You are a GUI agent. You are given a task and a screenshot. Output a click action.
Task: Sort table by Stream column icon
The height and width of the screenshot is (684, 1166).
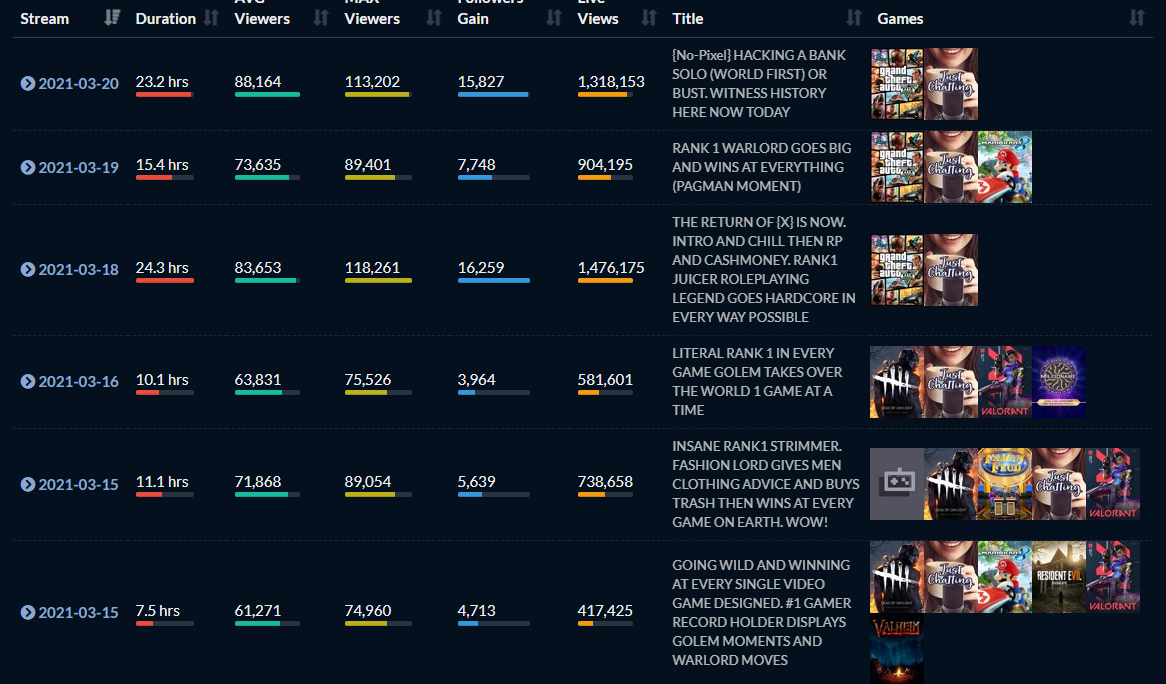(x=112, y=18)
